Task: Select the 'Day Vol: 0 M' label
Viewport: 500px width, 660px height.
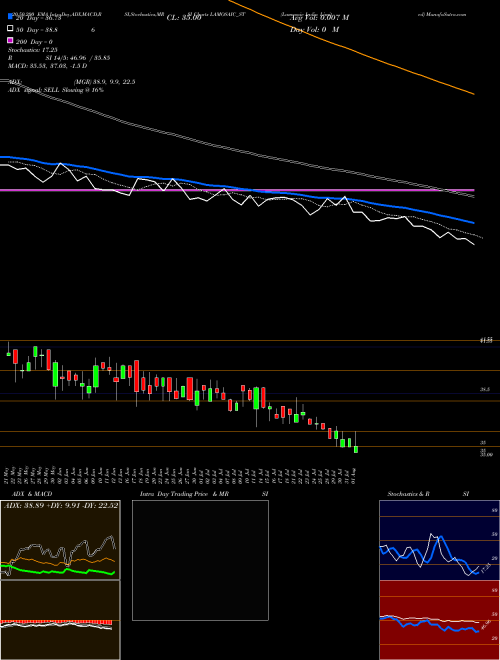Action: pos(314,29)
